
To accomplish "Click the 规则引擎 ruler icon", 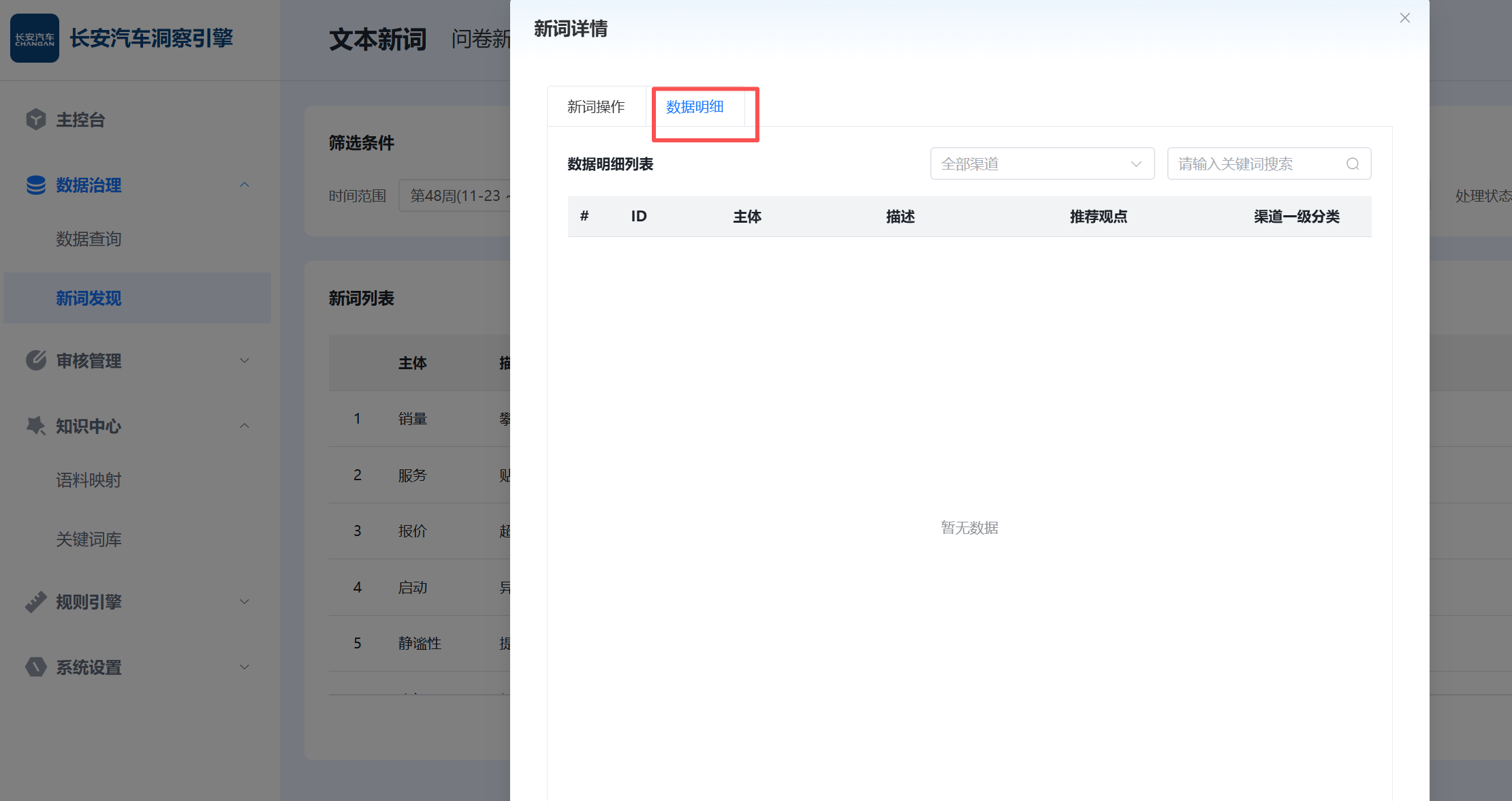I will (x=35, y=601).
